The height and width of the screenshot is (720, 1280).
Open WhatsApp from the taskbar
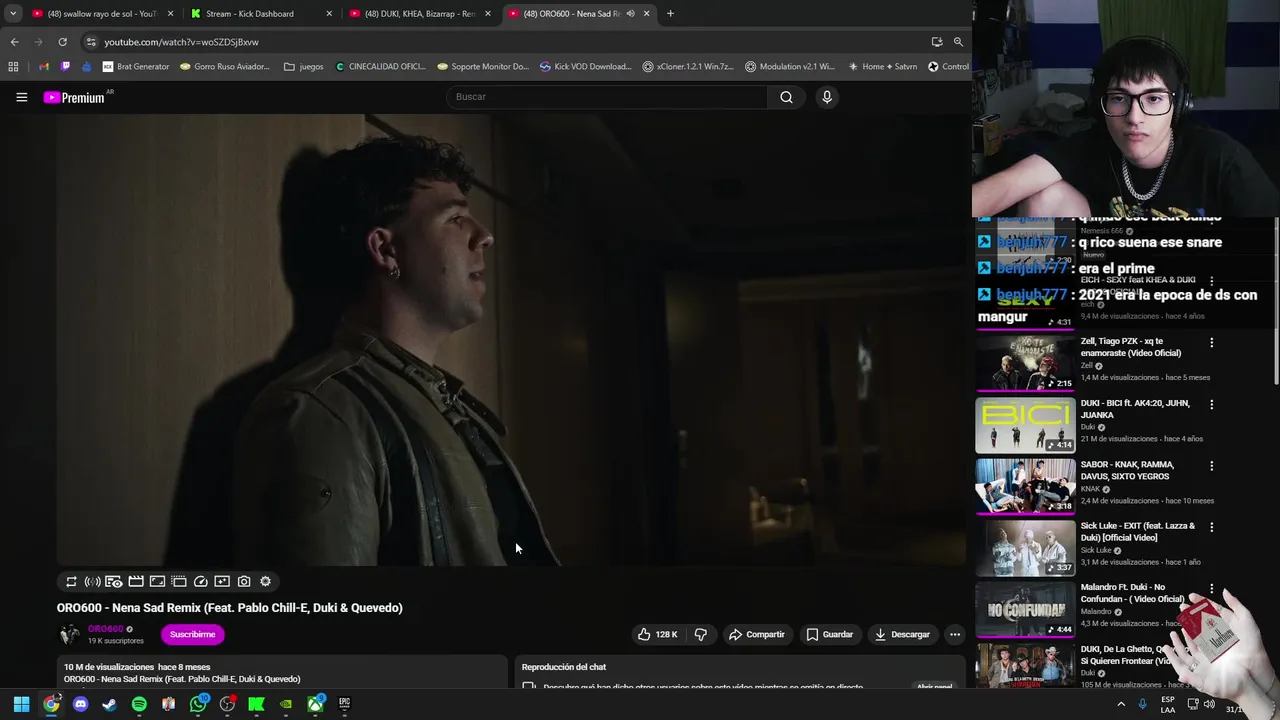tap(198, 704)
